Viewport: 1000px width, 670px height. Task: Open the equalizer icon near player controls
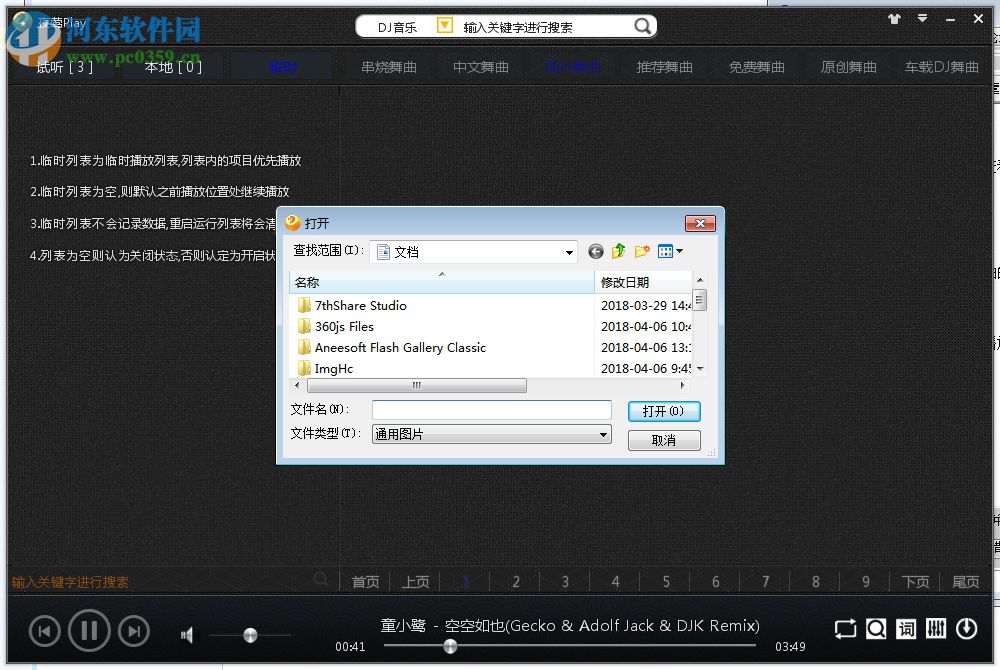[934, 629]
